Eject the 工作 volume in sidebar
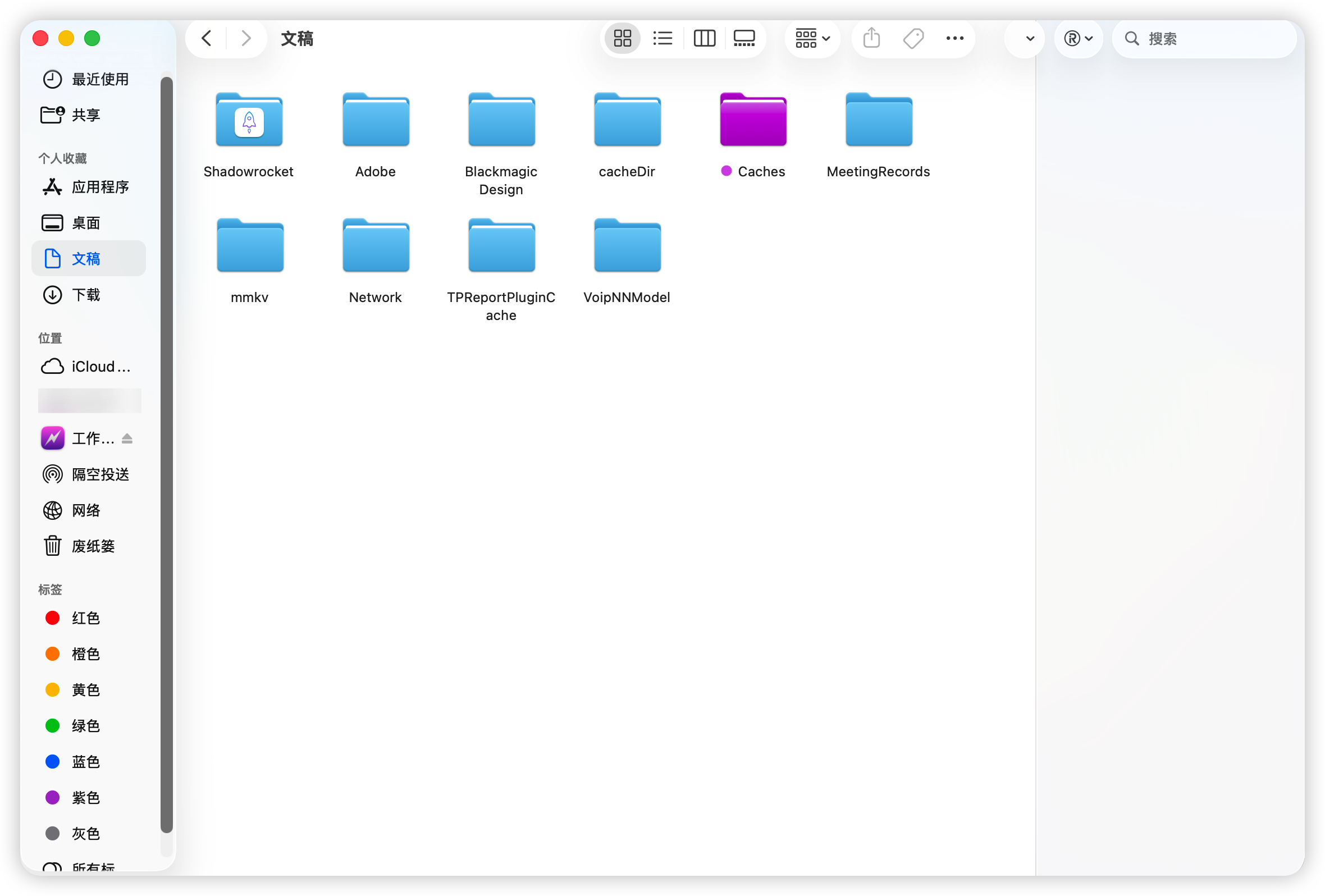Screen dimensions: 1325x896 pos(127,438)
